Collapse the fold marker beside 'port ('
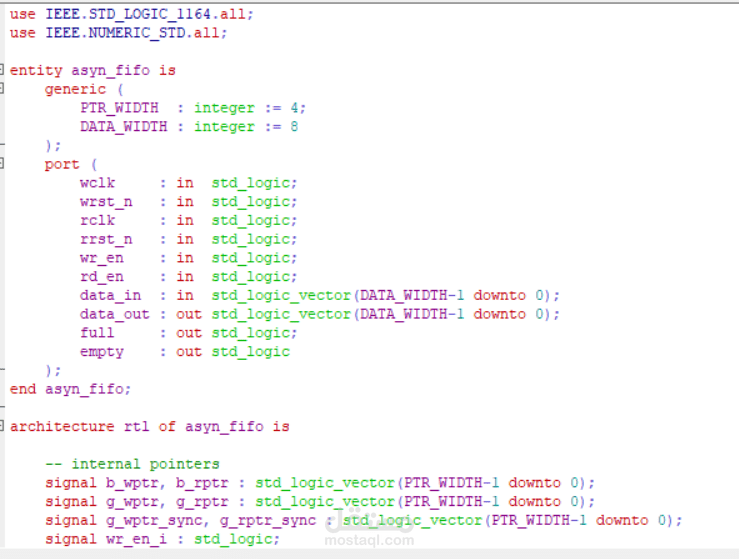Screen dimensions: 739x559 (x=1, y=163)
